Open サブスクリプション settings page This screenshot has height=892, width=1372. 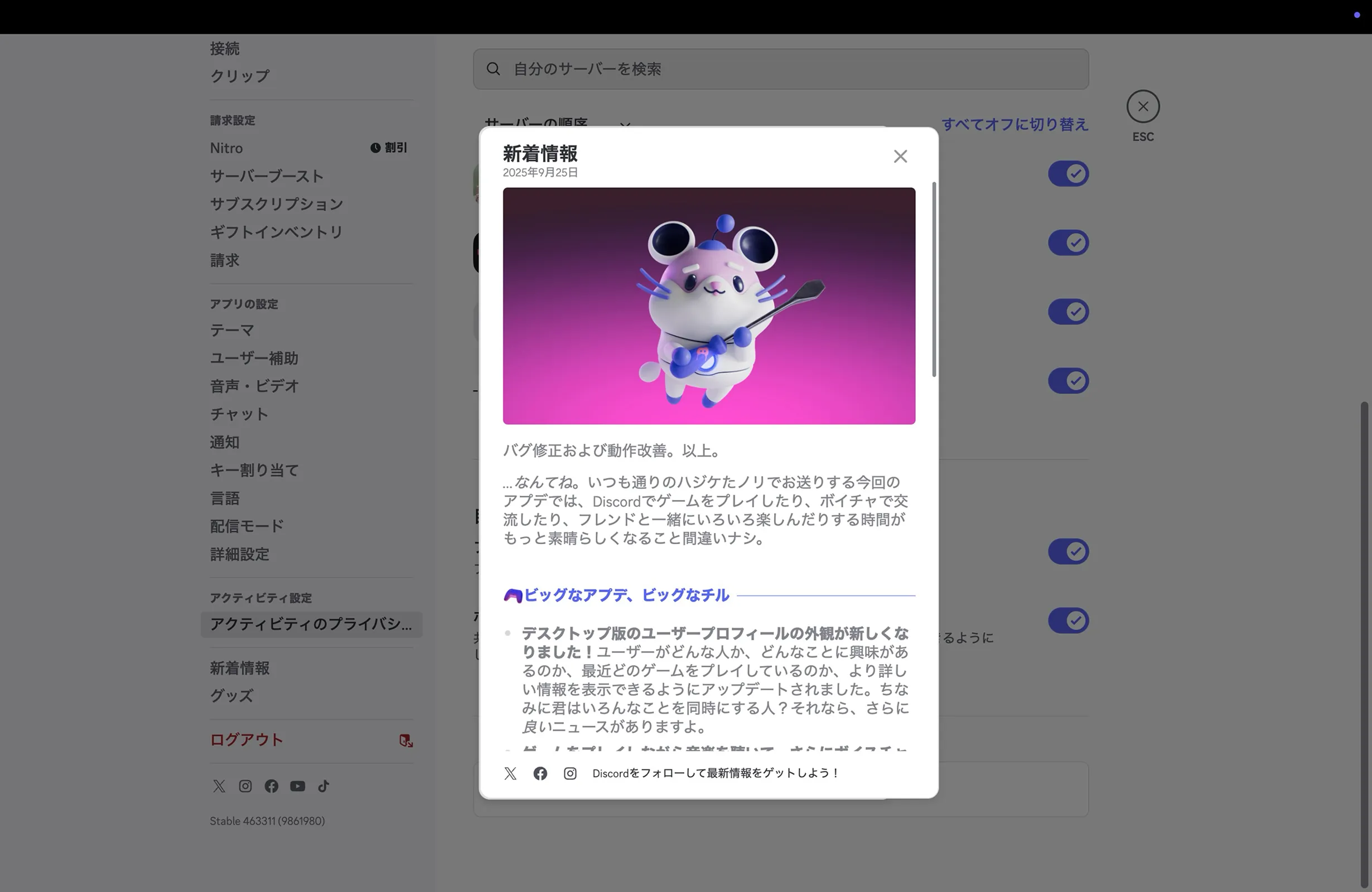click(277, 204)
